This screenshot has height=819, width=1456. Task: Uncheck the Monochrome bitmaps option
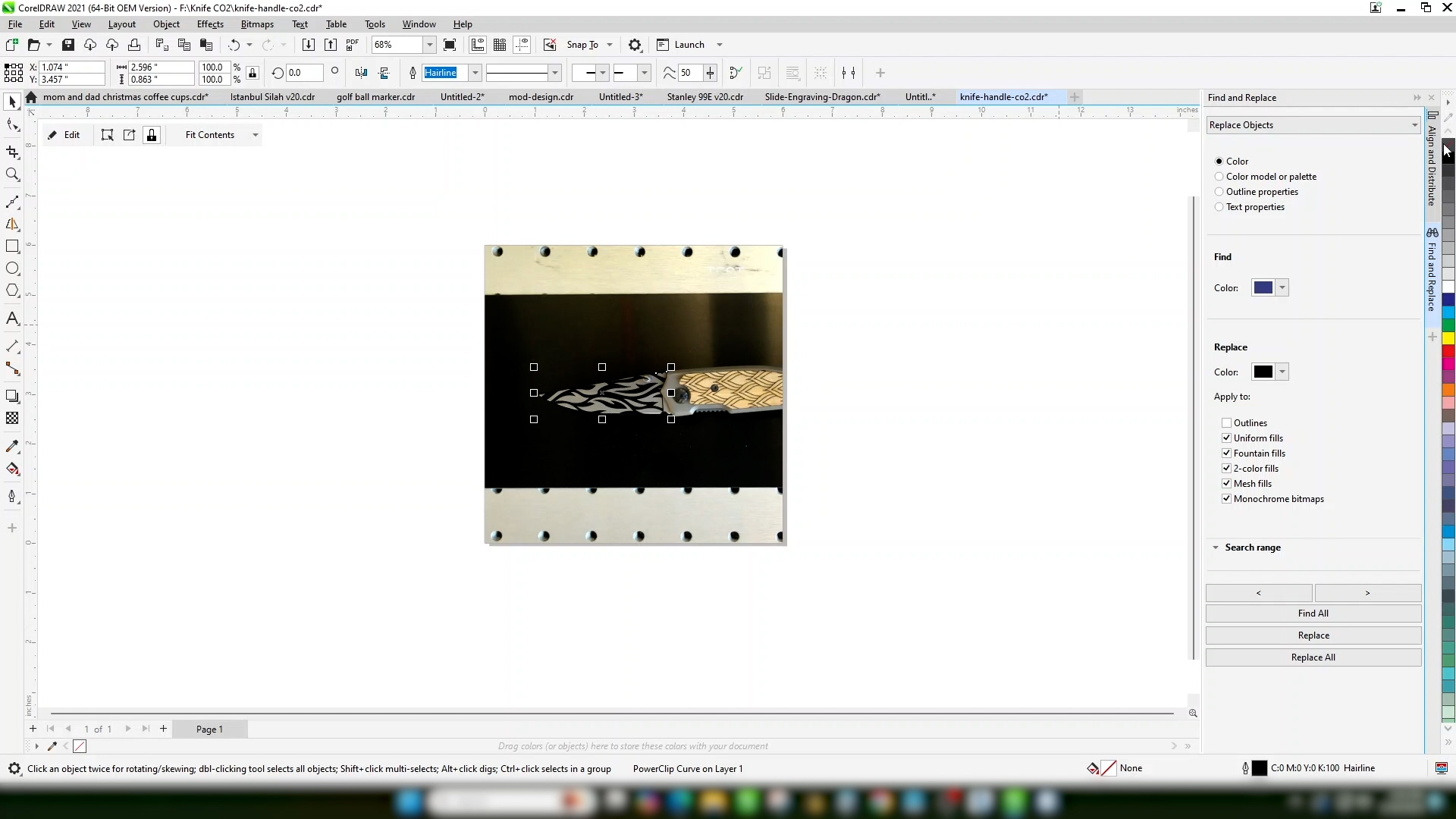point(1226,499)
